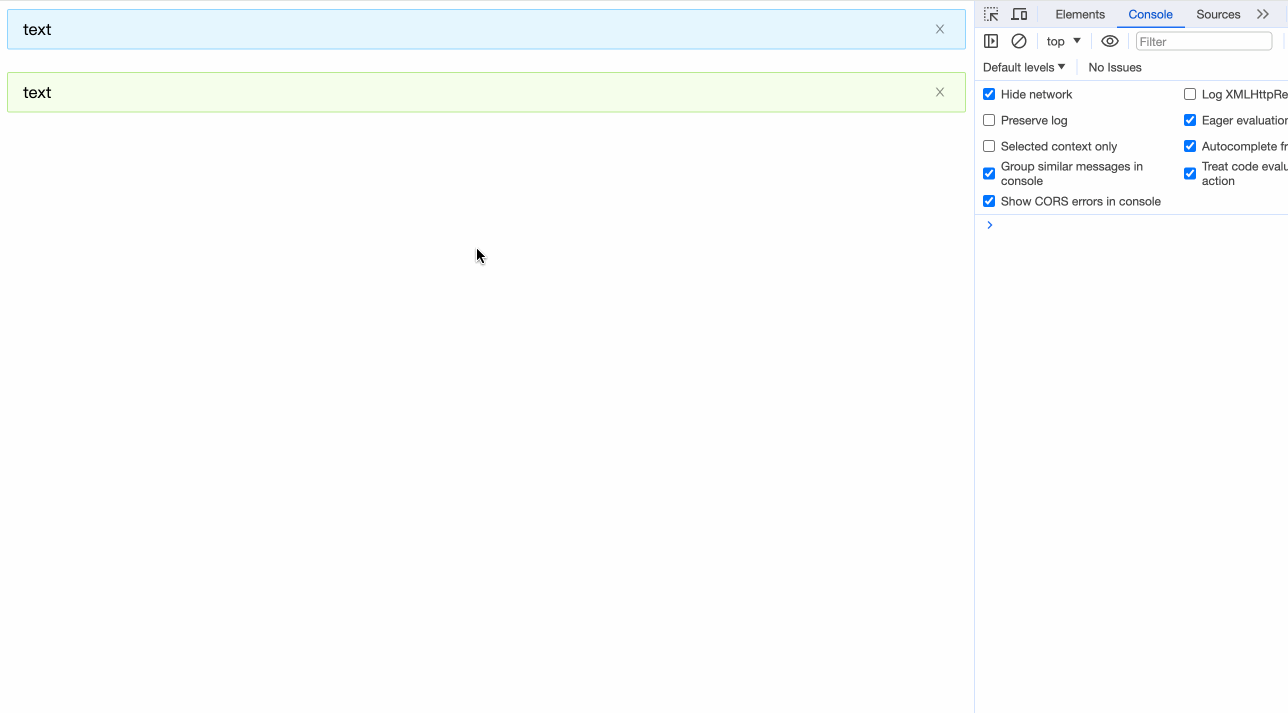
Task: Uncheck Show CORS errors in console
Action: pyautogui.click(x=989, y=201)
